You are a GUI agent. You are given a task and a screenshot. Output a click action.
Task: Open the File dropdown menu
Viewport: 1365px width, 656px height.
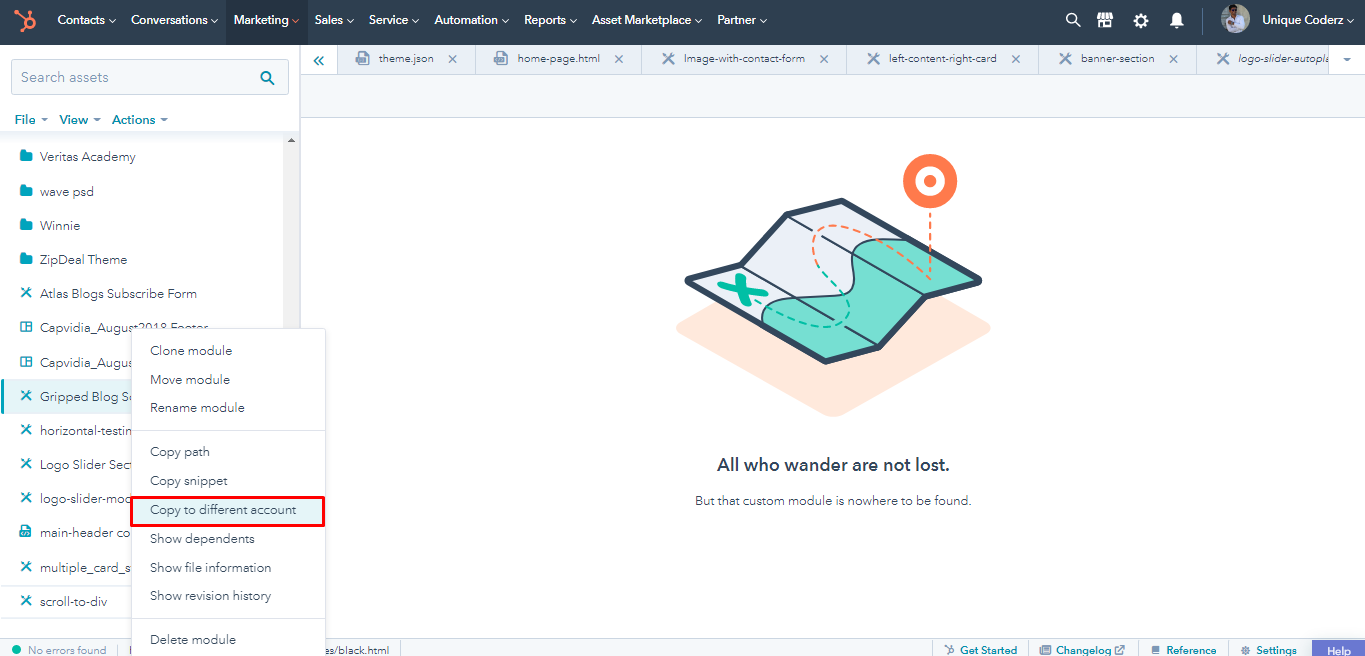coord(31,120)
